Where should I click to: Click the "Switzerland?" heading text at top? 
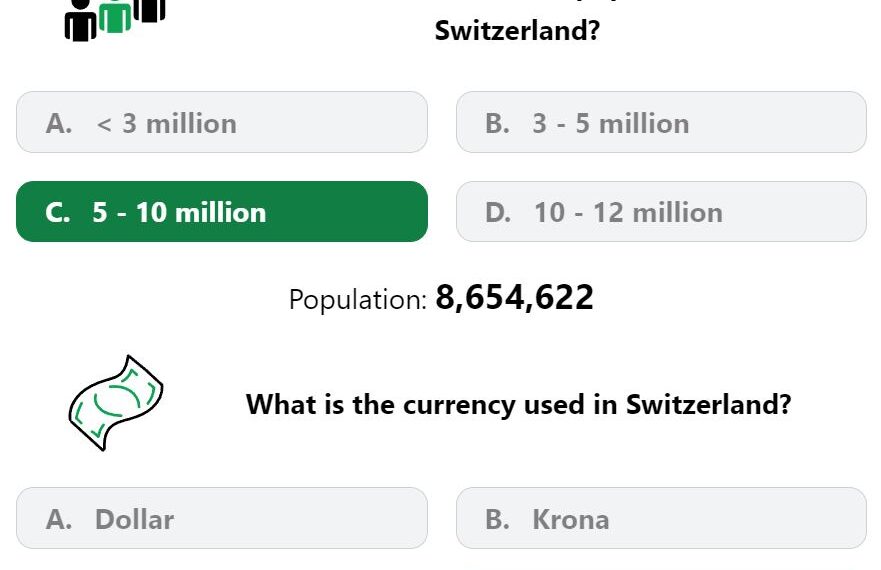[517, 31]
